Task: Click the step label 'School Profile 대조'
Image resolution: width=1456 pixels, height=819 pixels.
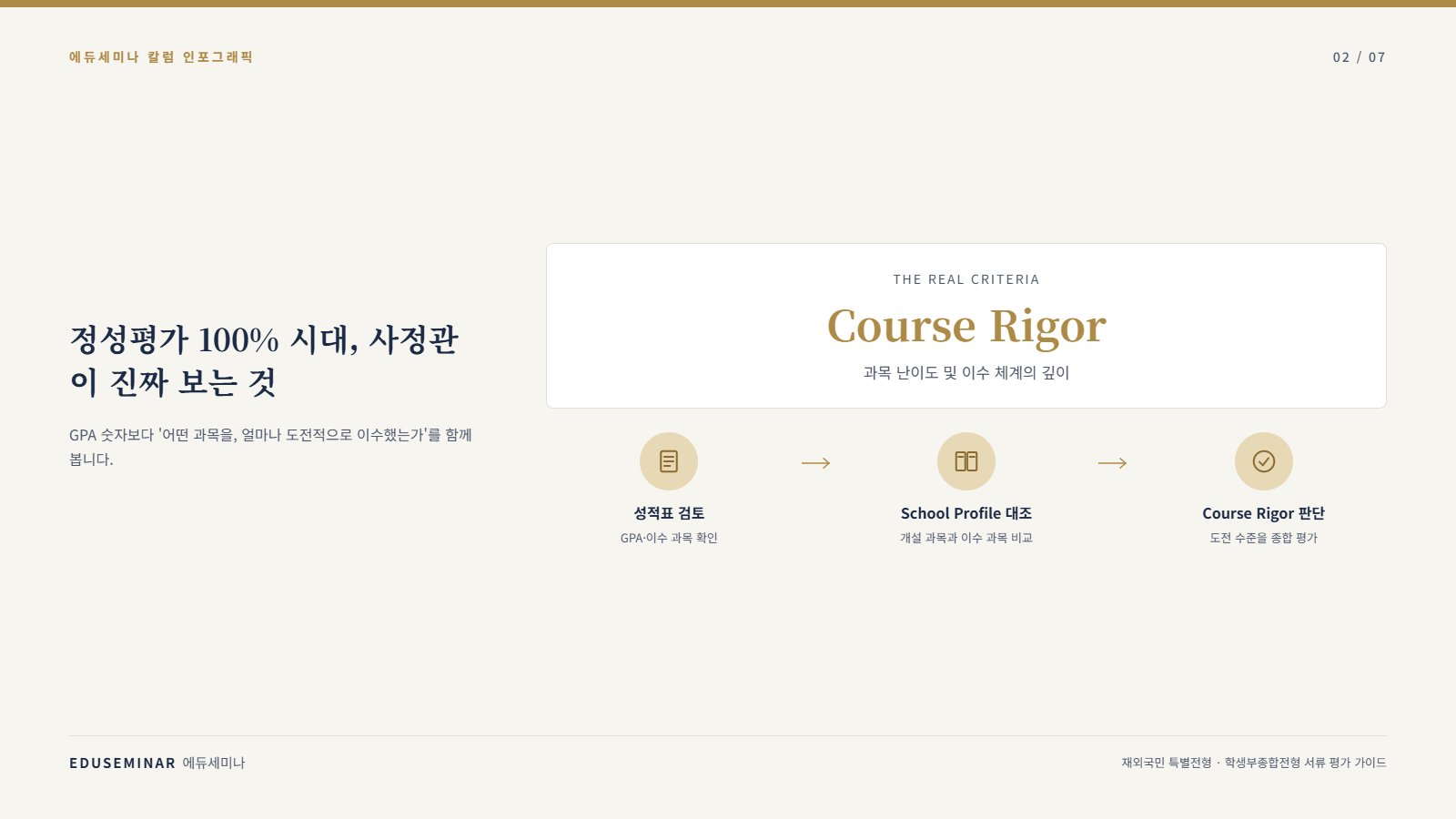Action: (x=966, y=513)
